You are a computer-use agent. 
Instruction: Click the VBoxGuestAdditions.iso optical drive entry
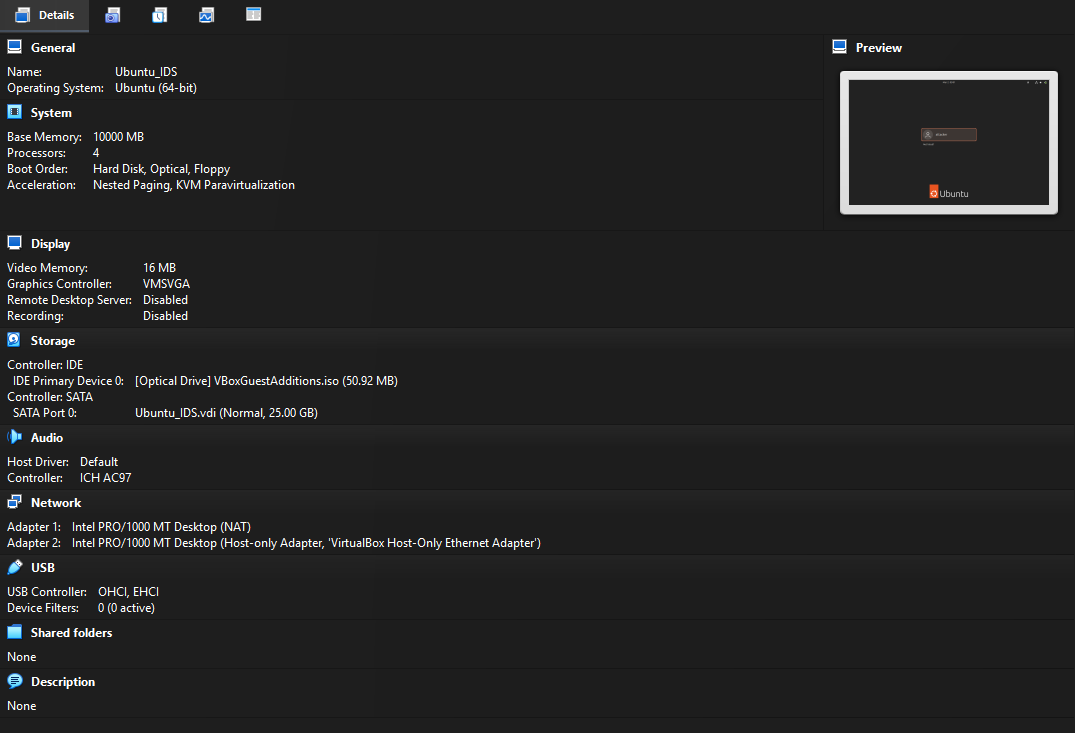point(266,381)
